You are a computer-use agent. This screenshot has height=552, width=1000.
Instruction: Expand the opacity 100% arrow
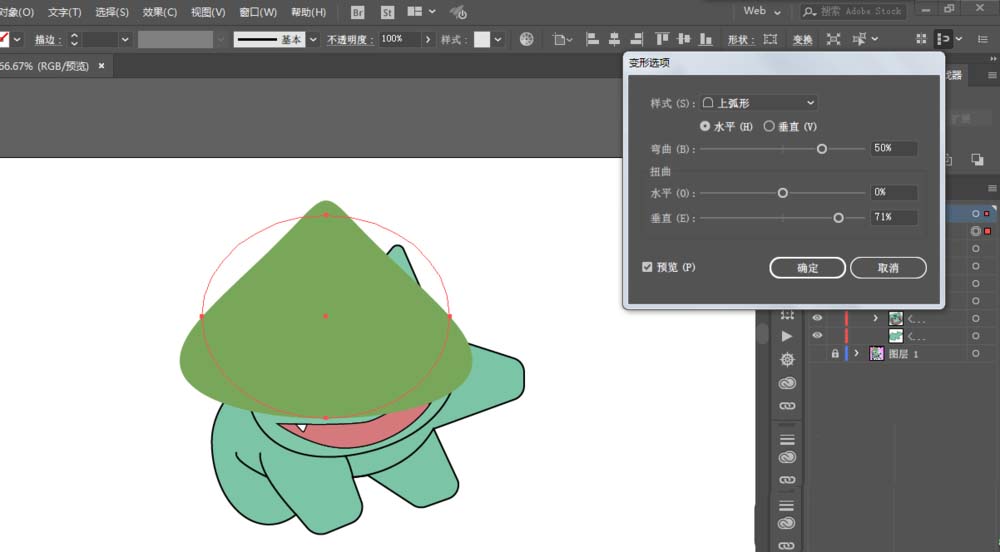click(x=427, y=40)
